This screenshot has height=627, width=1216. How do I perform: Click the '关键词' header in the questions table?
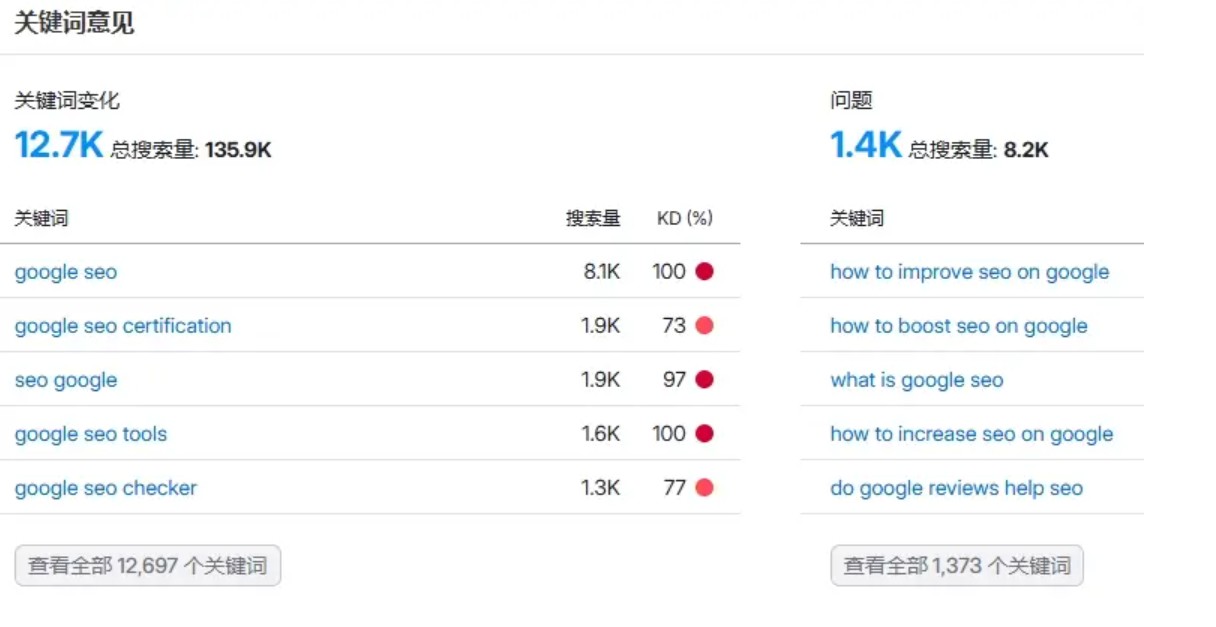click(x=857, y=218)
